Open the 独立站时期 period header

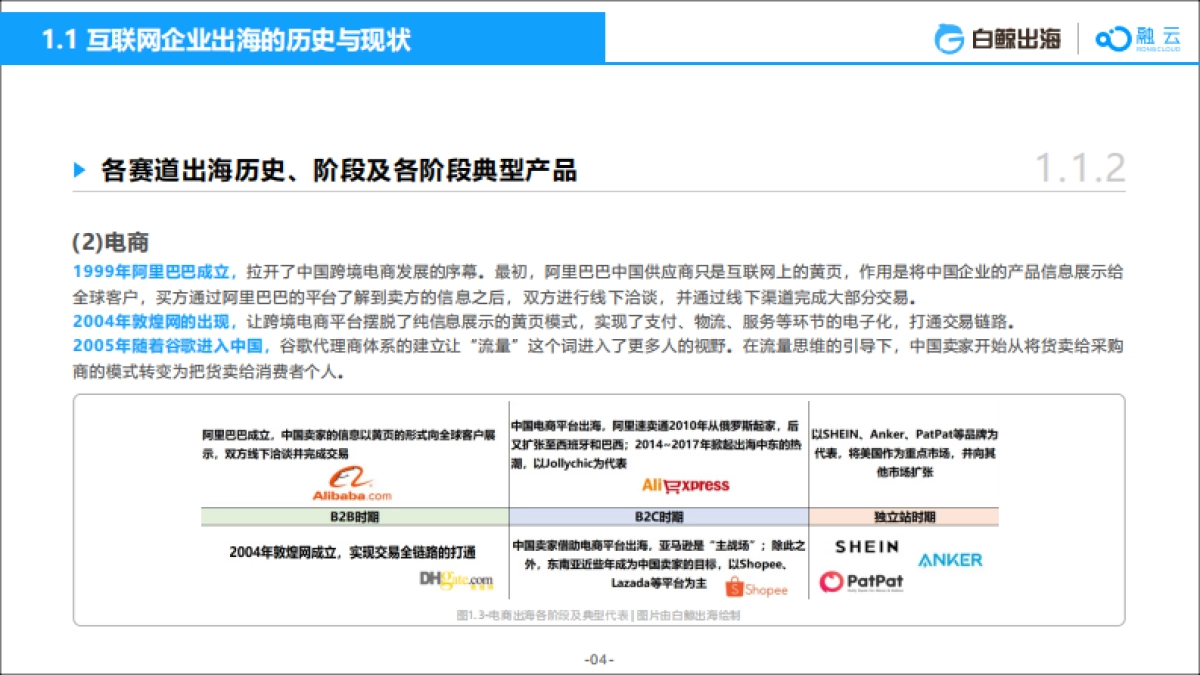coord(903,518)
